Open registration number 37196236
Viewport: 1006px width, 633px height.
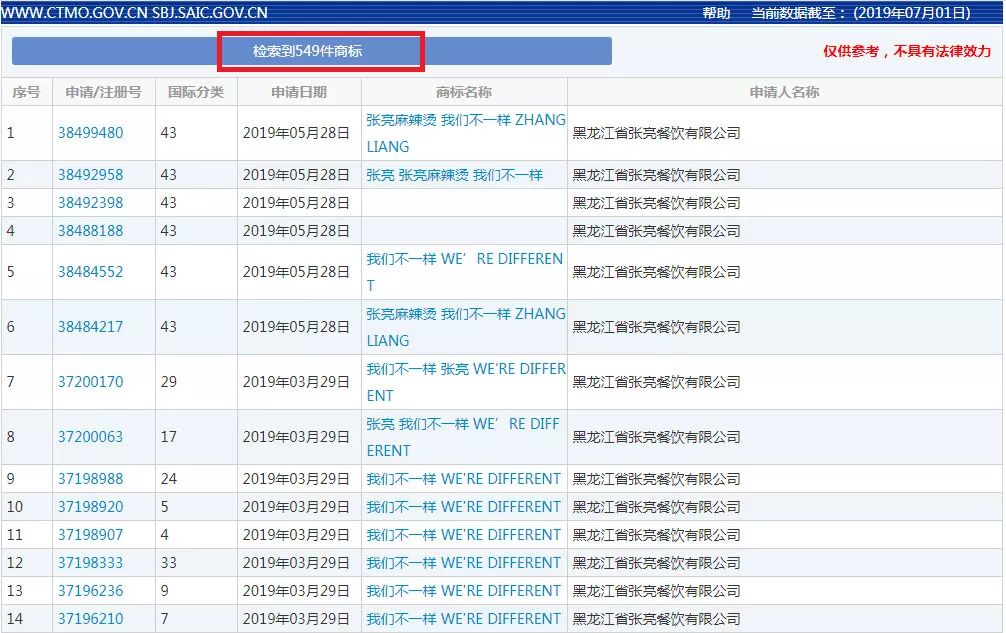coord(90,591)
